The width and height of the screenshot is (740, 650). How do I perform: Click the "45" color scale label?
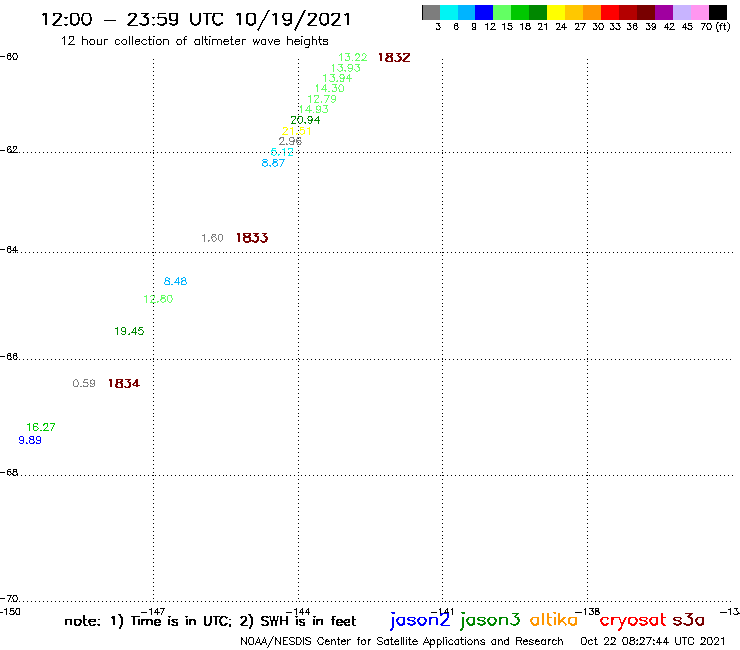tap(687, 27)
